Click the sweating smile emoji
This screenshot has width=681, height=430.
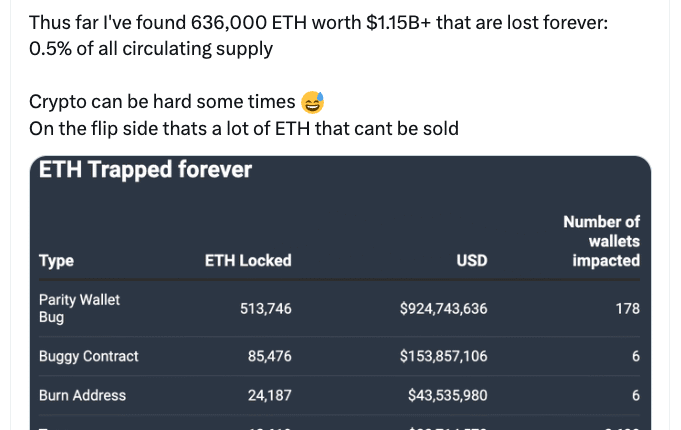pos(312,102)
